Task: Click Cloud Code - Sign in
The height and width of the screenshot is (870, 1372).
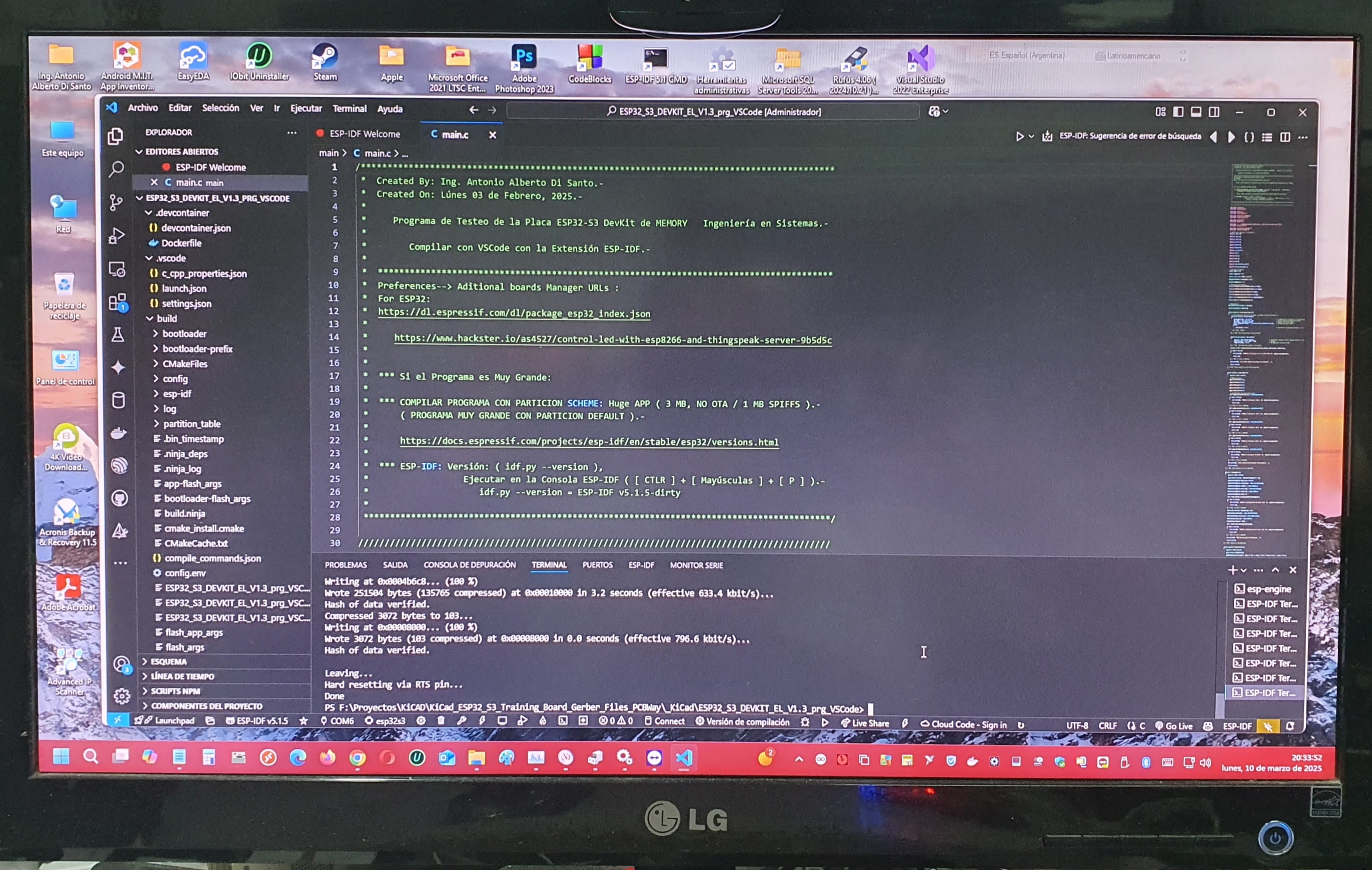Action: pos(963,725)
